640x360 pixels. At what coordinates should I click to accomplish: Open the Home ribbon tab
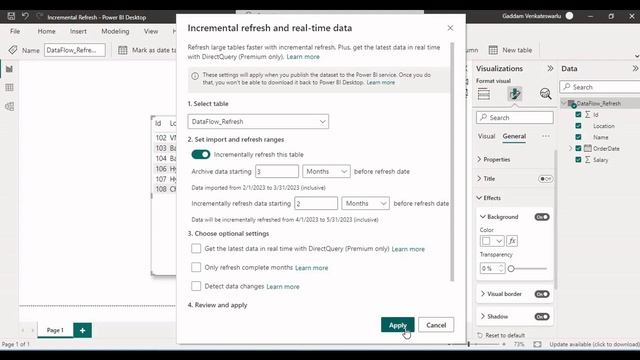point(47,31)
